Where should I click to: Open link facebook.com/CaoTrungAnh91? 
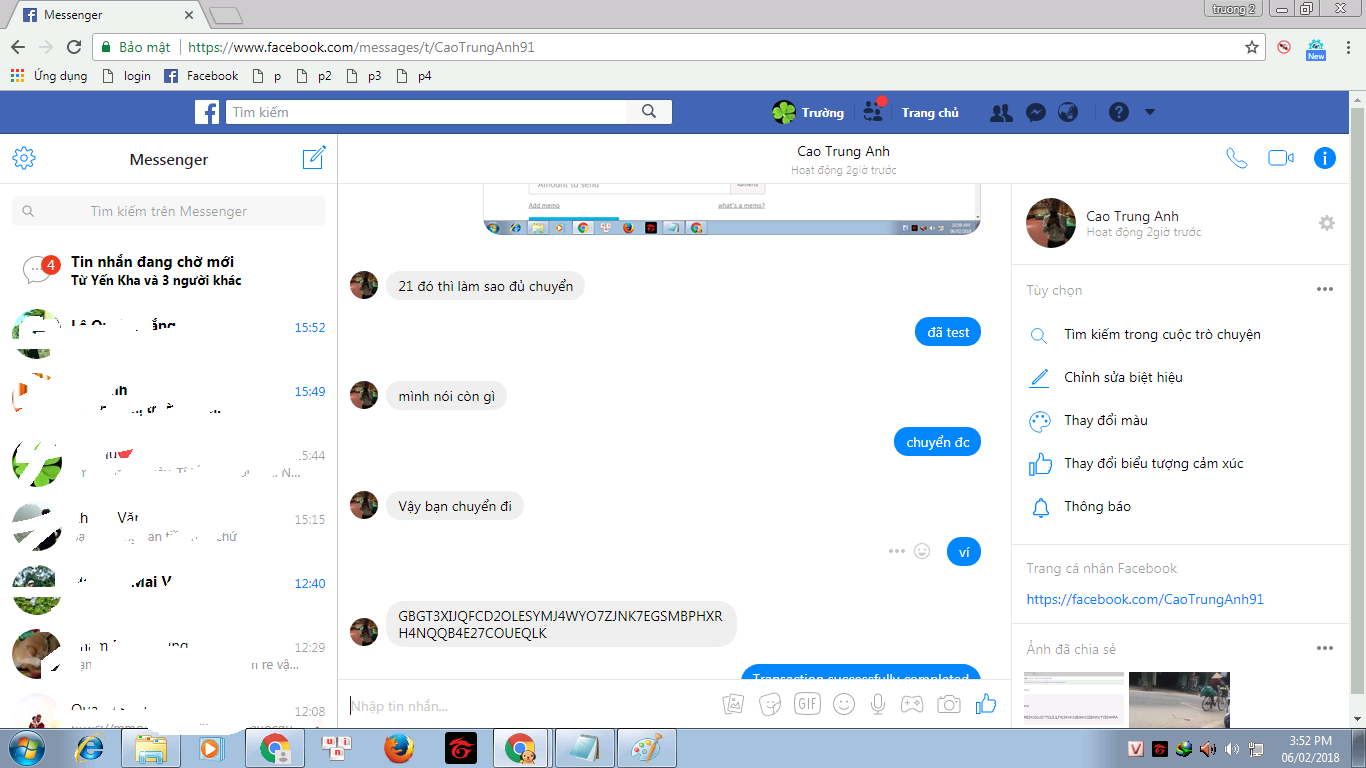pos(1145,599)
